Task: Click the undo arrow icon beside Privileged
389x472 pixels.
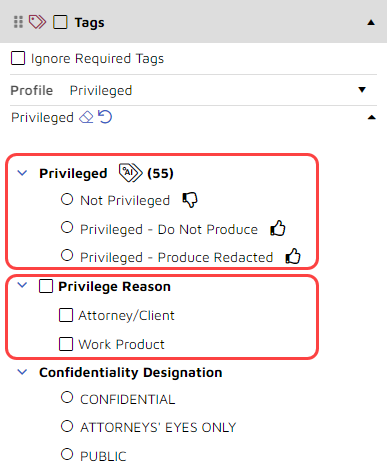Action: pos(105,117)
